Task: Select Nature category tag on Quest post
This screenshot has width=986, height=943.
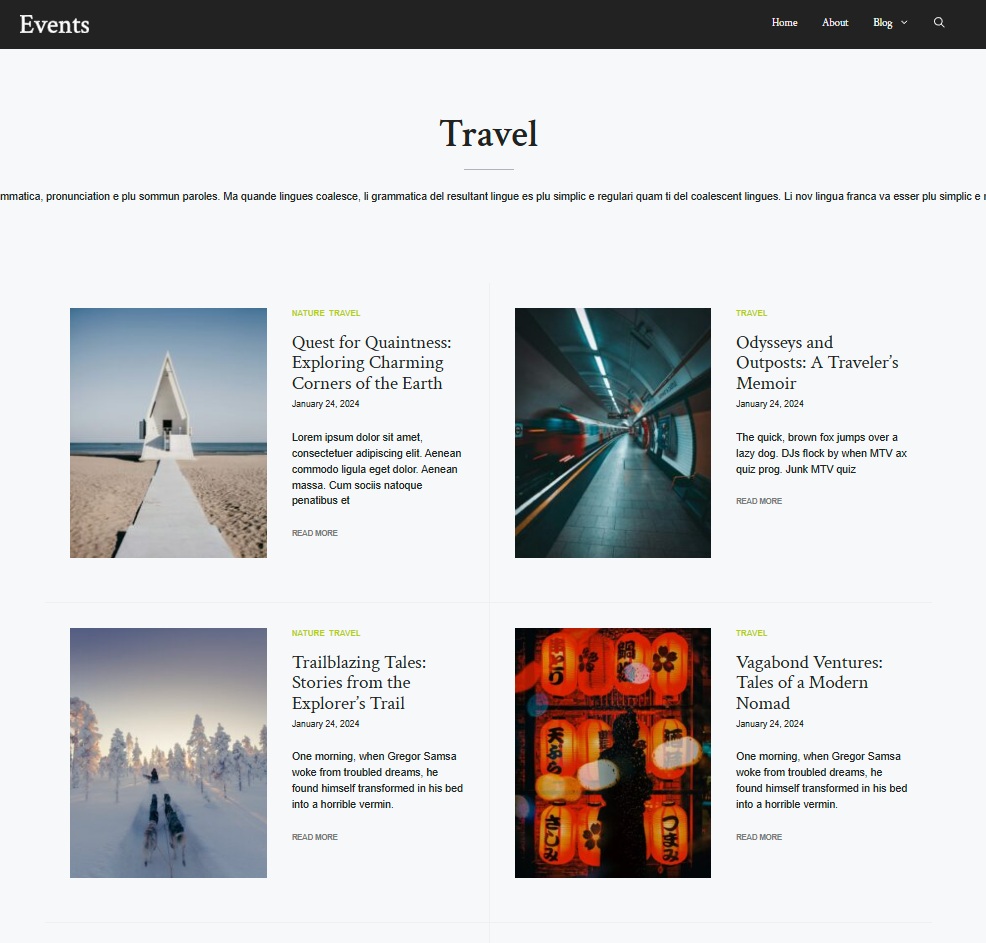Action: 308,313
